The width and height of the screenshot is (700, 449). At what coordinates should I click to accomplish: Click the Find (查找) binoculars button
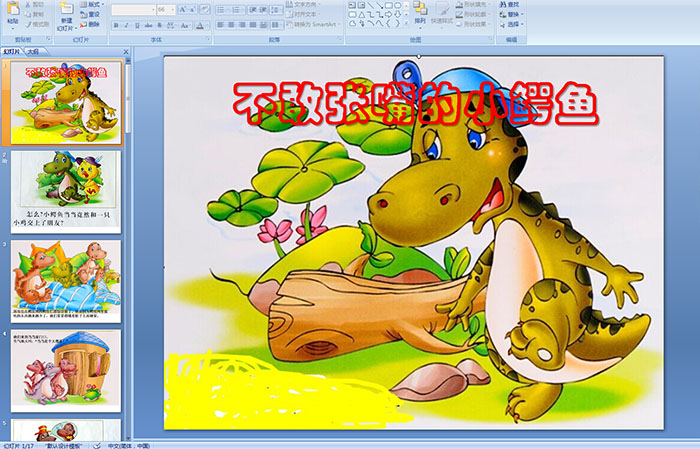click(x=510, y=4)
